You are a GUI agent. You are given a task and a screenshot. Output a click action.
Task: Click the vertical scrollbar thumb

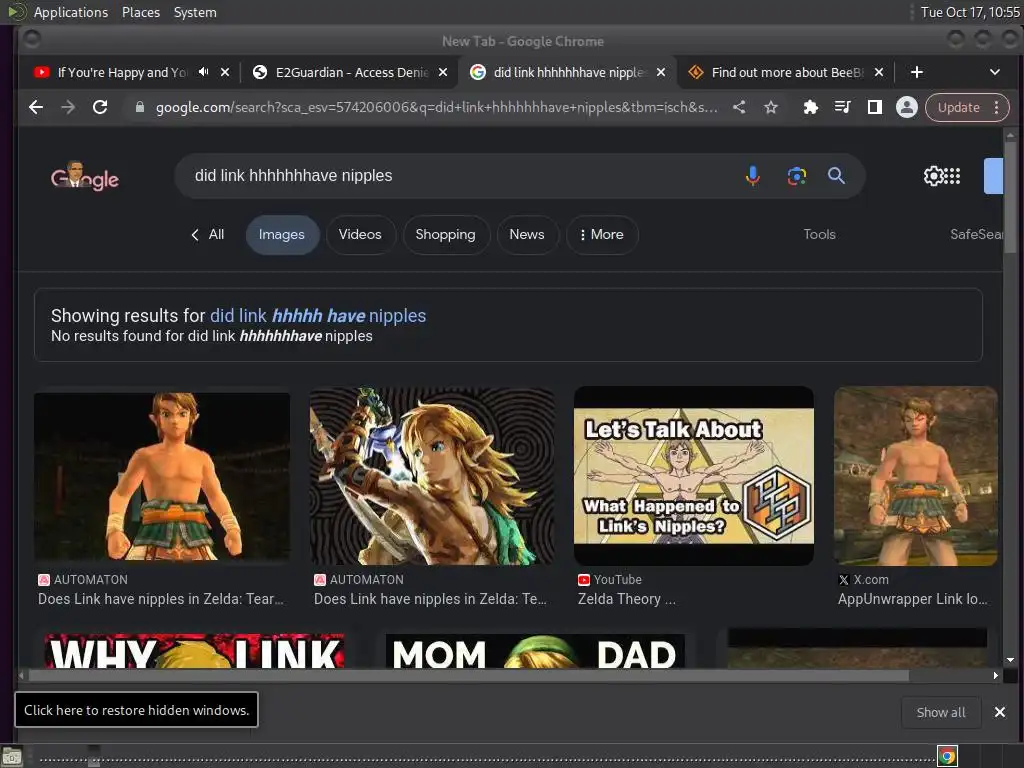[1010, 199]
